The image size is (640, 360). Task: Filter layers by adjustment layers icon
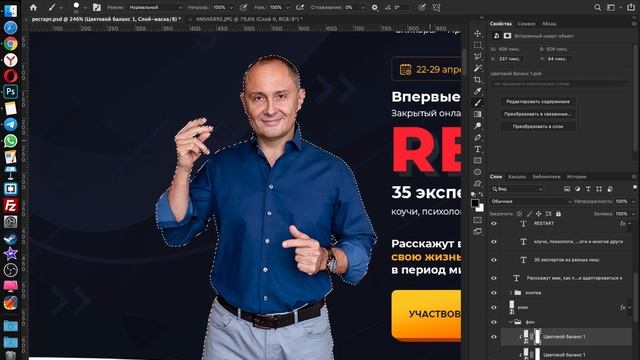[578, 189]
